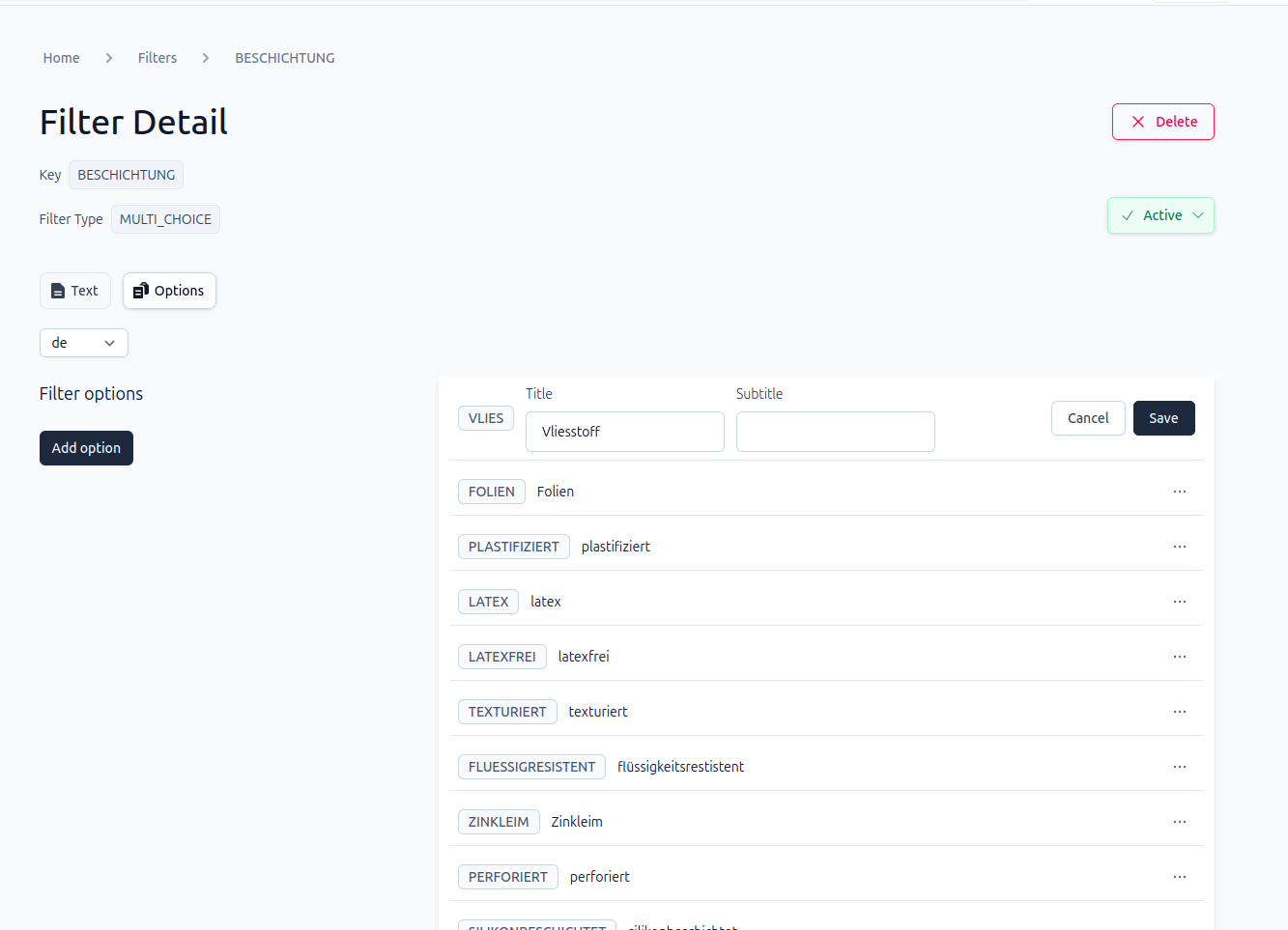
Task: Open more options for the latex row
Action: pyautogui.click(x=1179, y=602)
